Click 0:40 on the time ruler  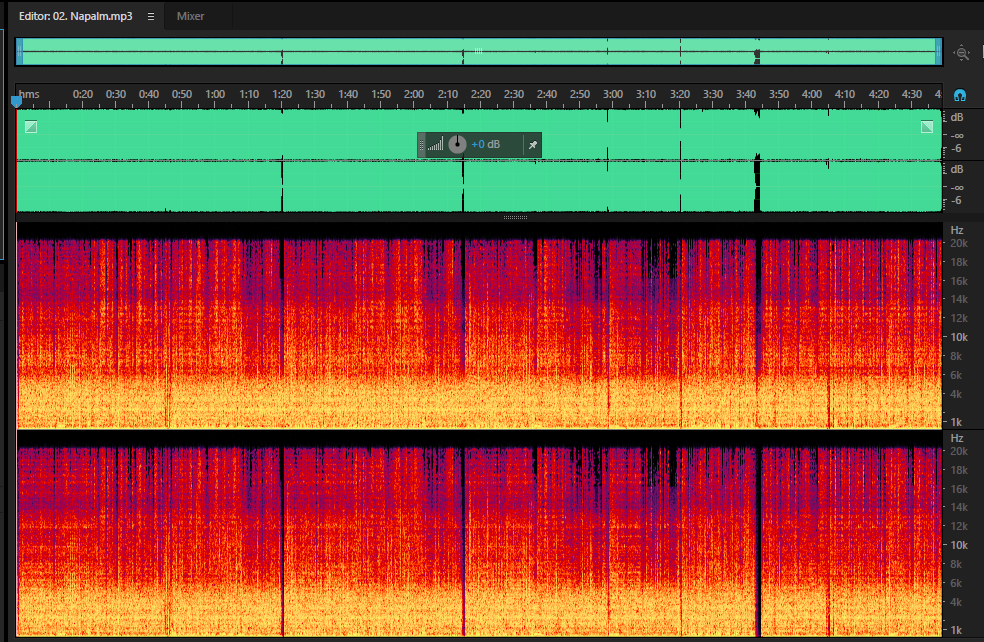[149, 94]
